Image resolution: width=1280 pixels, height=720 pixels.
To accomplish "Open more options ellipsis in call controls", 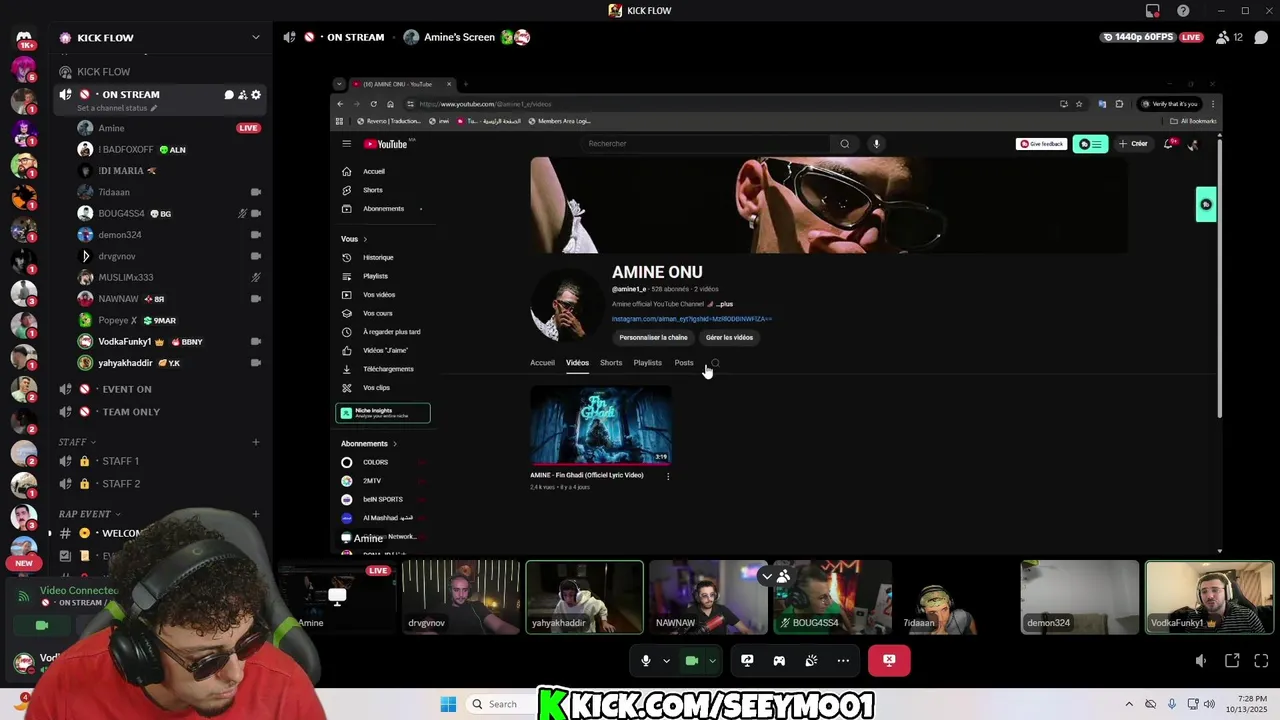I will coord(843,660).
